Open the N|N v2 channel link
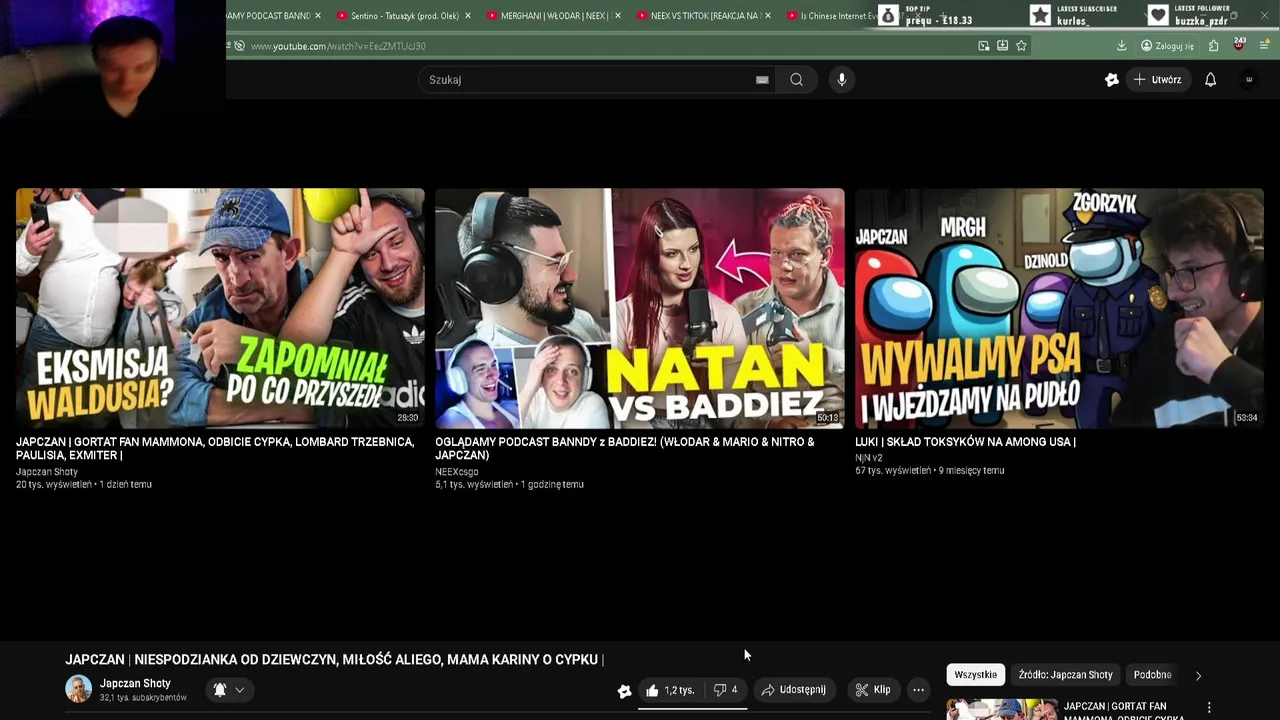The image size is (1280, 720). 869,458
